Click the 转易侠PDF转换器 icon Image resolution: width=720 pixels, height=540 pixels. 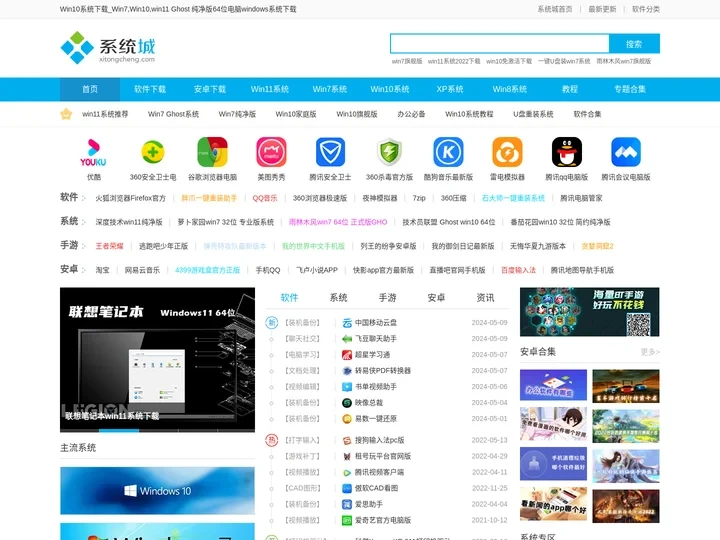tap(347, 371)
